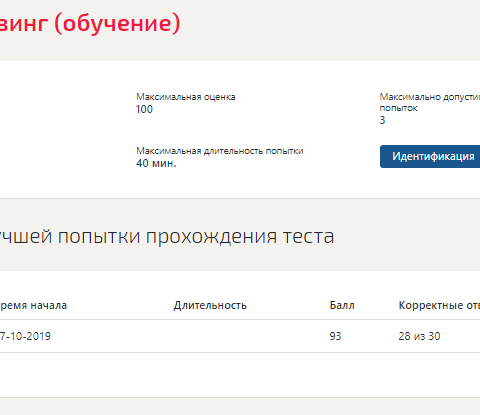This screenshot has height=415, width=480.
Task: Click the '28 из 30' correct answers cell
Action: (419, 336)
